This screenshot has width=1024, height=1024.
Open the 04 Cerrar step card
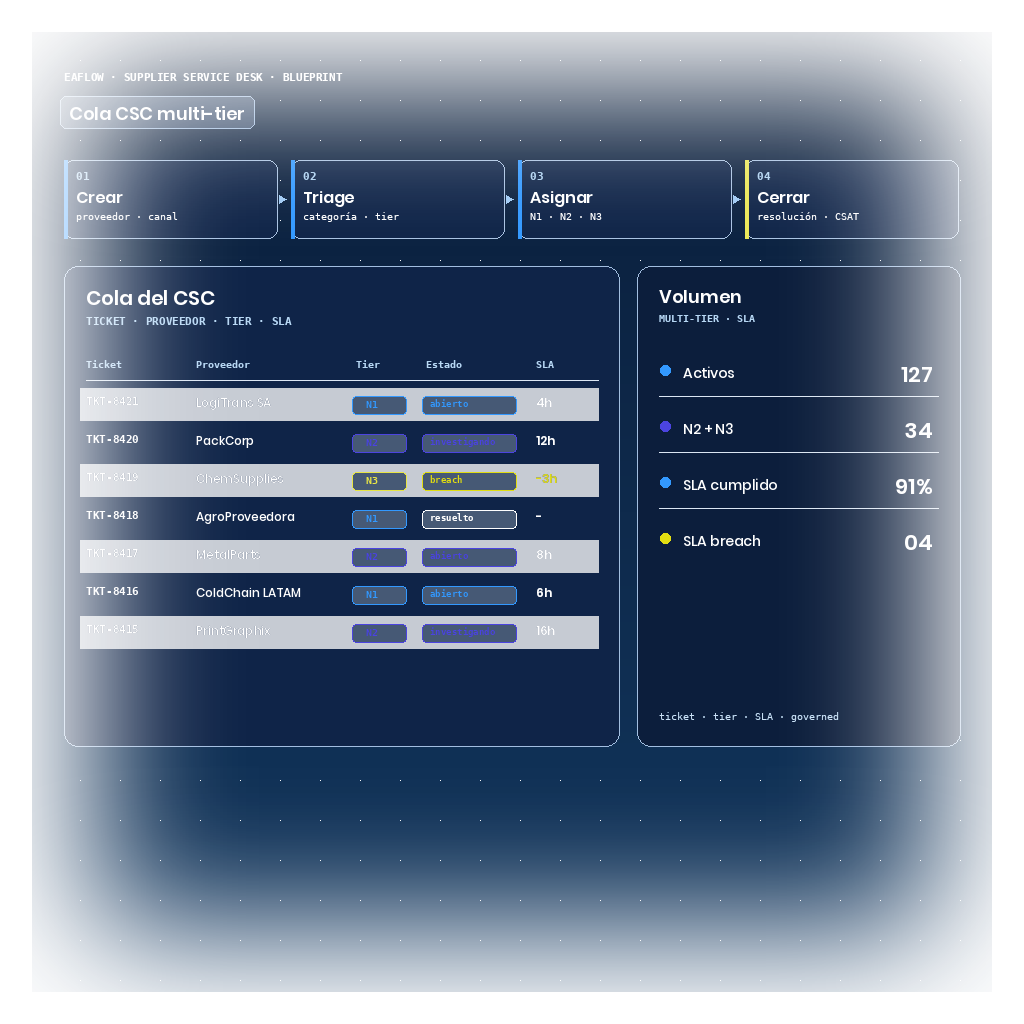tap(852, 199)
